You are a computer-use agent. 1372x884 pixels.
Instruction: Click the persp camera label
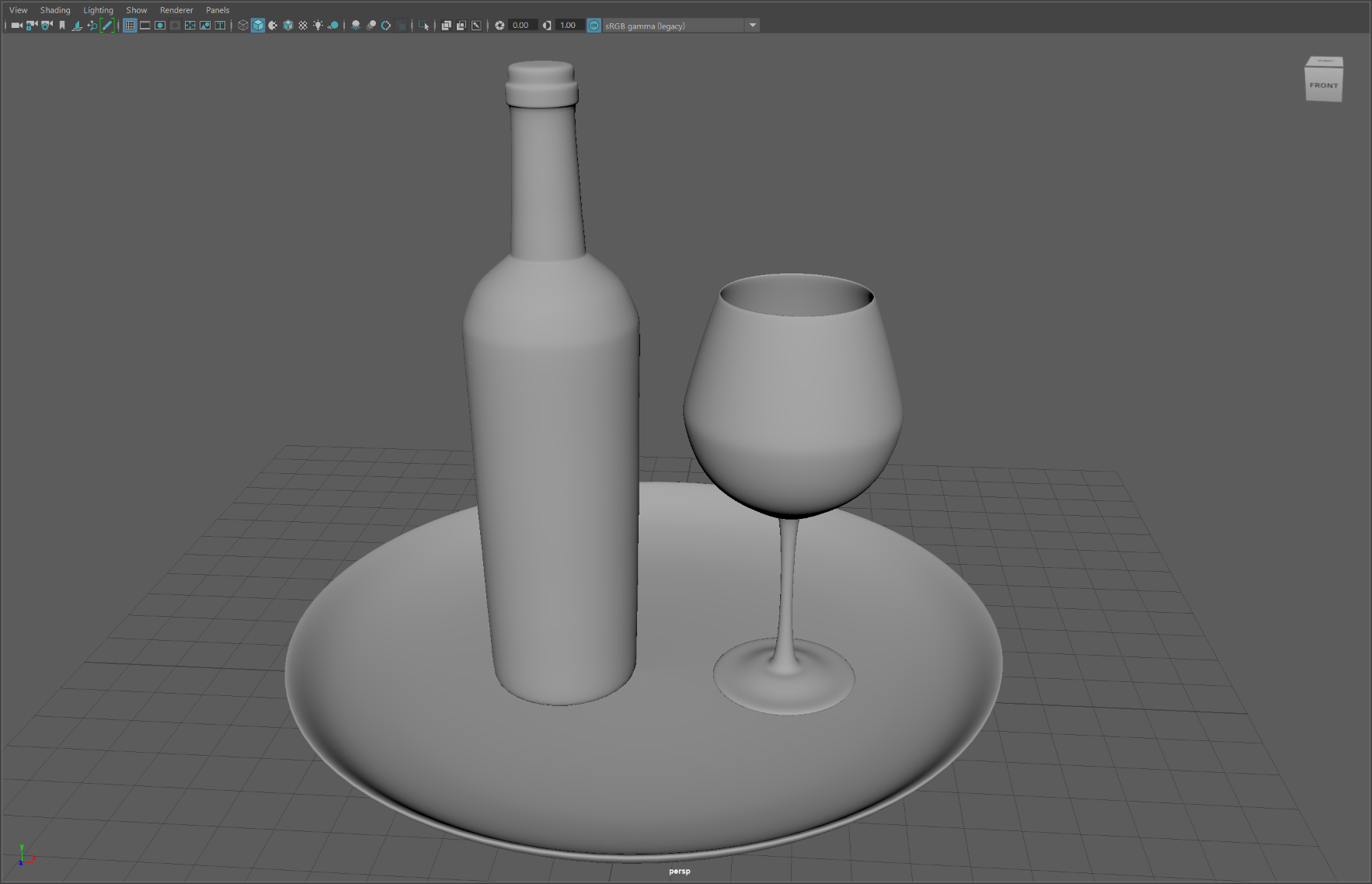[680, 871]
